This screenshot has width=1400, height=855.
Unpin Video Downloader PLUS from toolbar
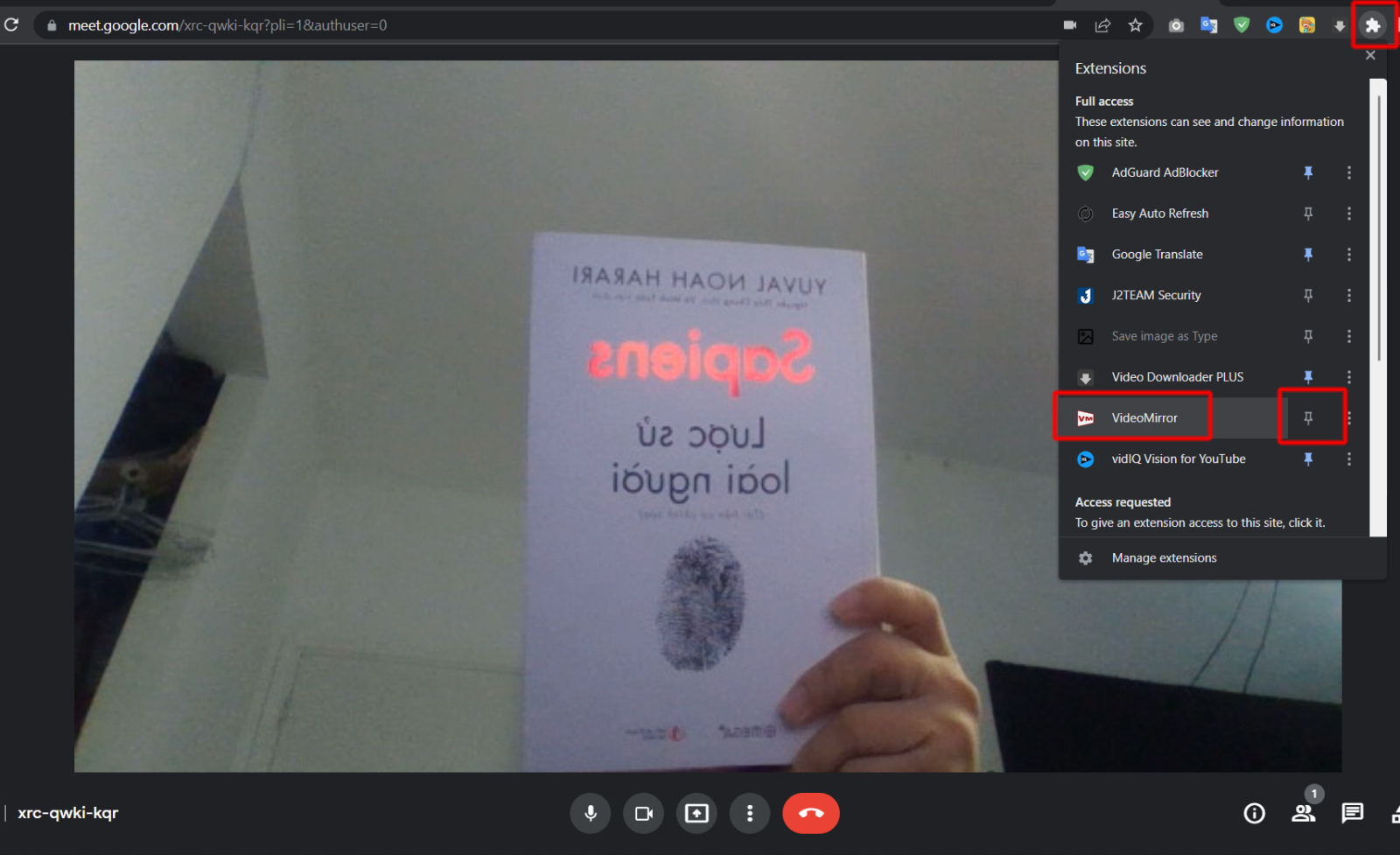1308,377
